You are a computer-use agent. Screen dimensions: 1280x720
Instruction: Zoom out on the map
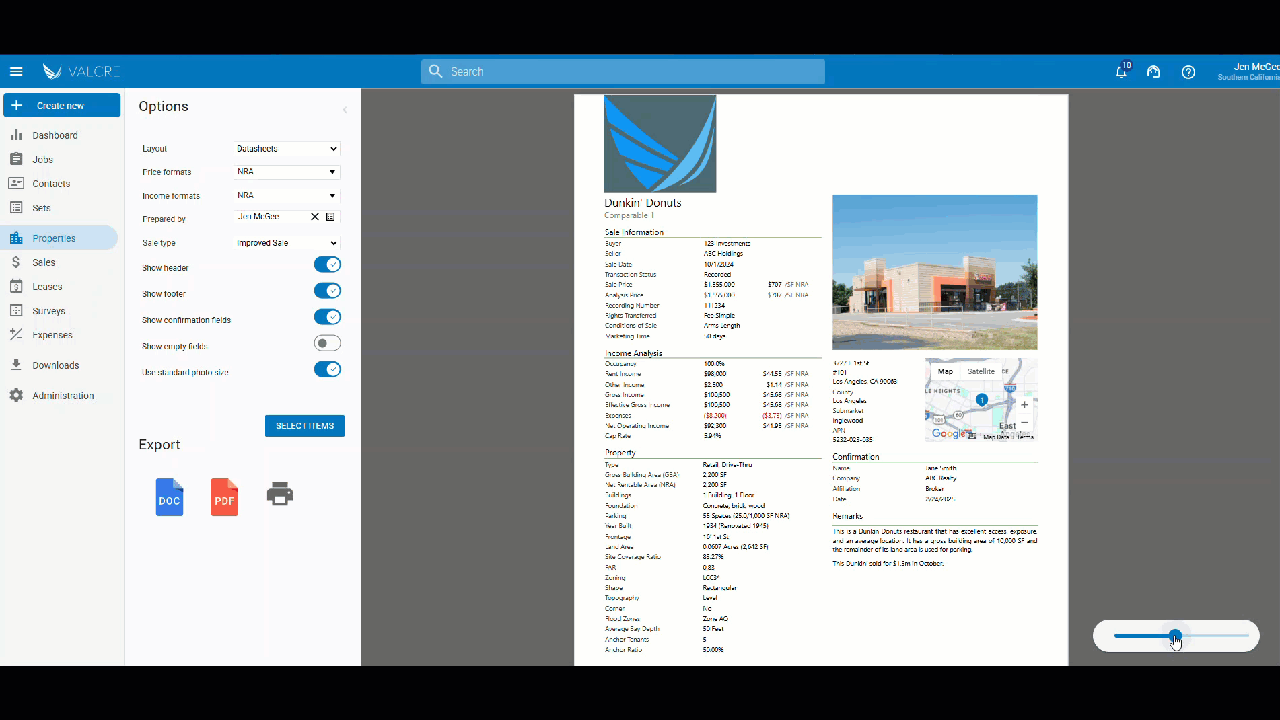(x=1024, y=422)
